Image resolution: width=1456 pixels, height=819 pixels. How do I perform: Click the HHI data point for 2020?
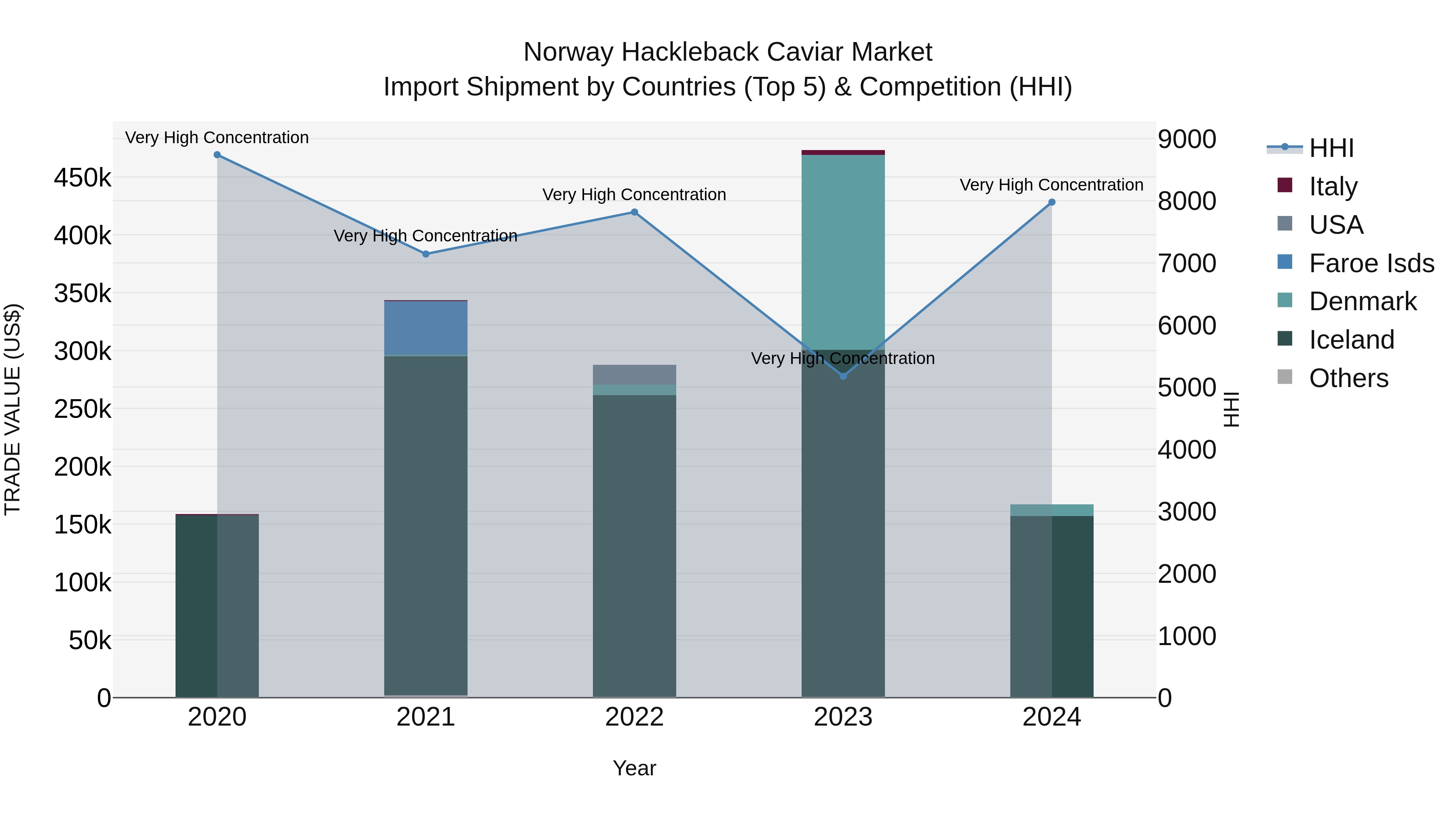click(217, 155)
